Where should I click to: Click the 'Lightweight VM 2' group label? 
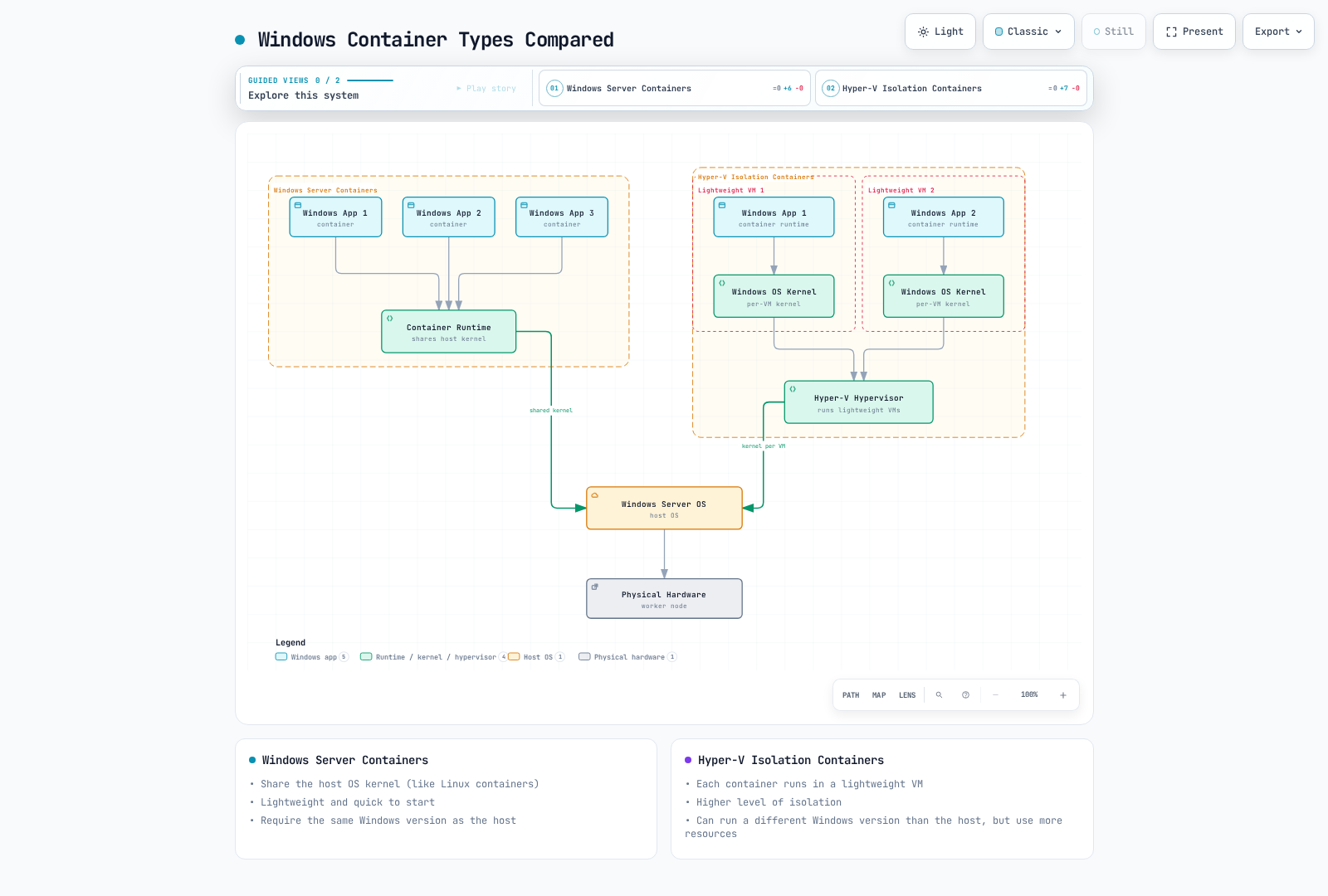pyautogui.click(x=901, y=190)
